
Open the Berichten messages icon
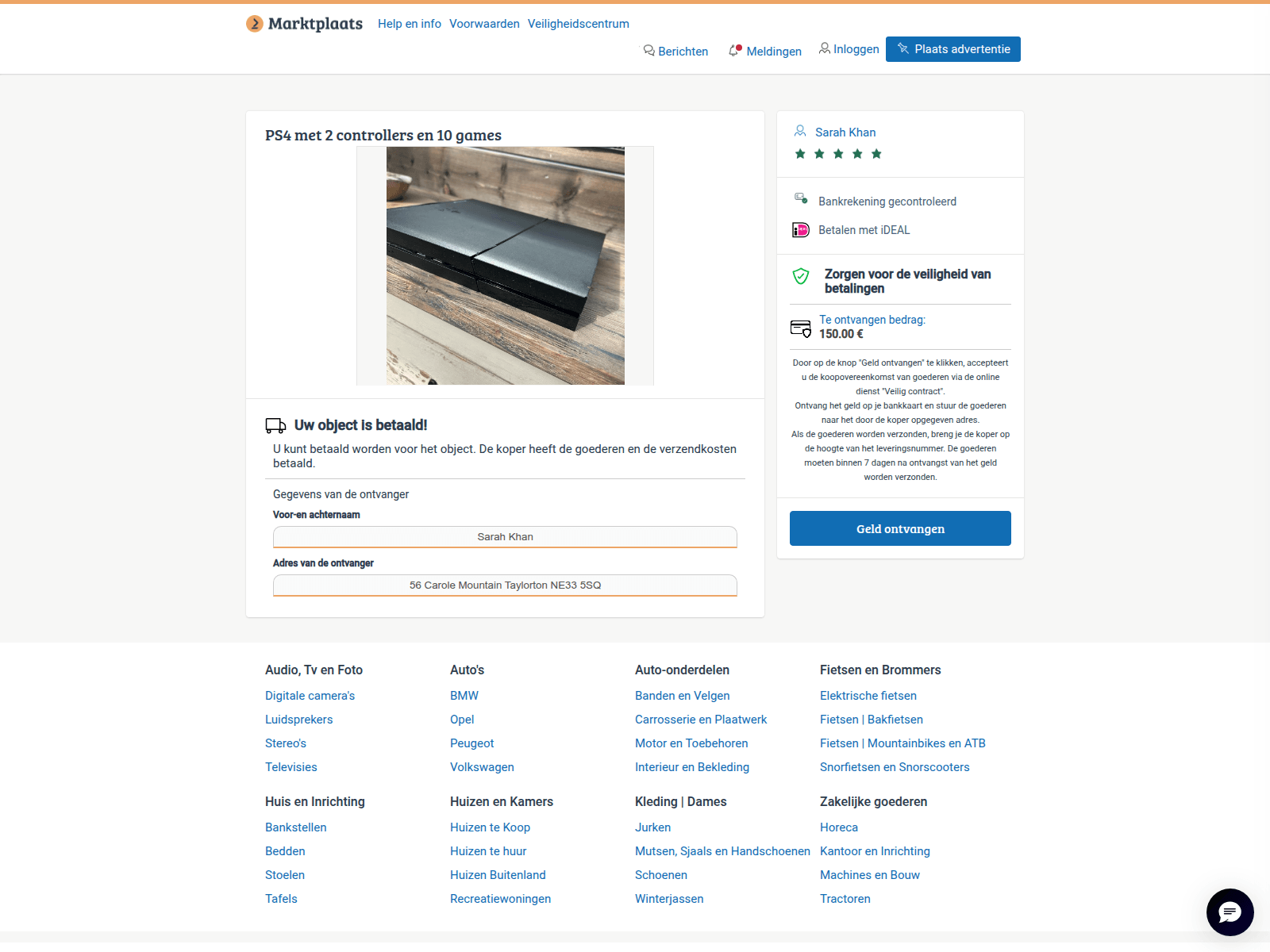point(648,51)
